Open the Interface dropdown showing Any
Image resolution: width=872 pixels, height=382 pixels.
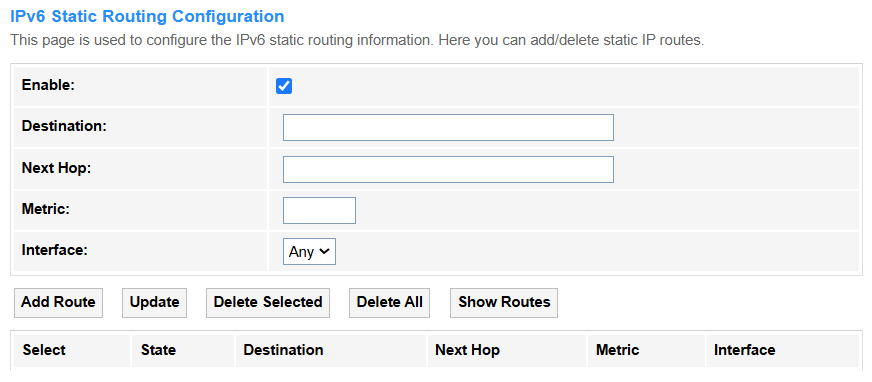(x=309, y=252)
